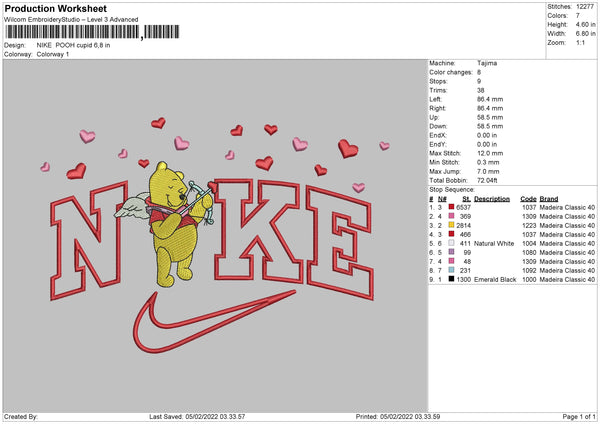600x424 pixels.
Task: Click the Stitches count 12277
Action: click(x=586, y=7)
